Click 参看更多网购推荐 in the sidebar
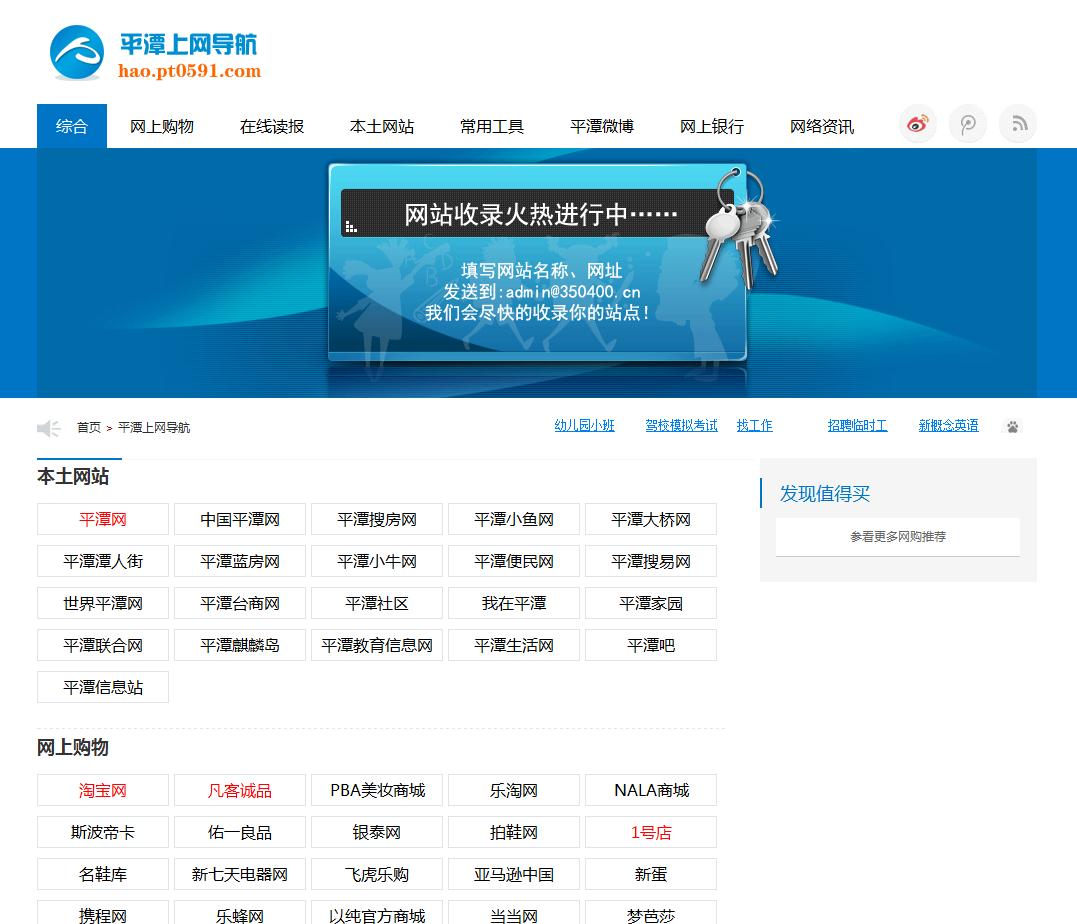Image resolution: width=1077 pixels, height=924 pixels. click(897, 537)
